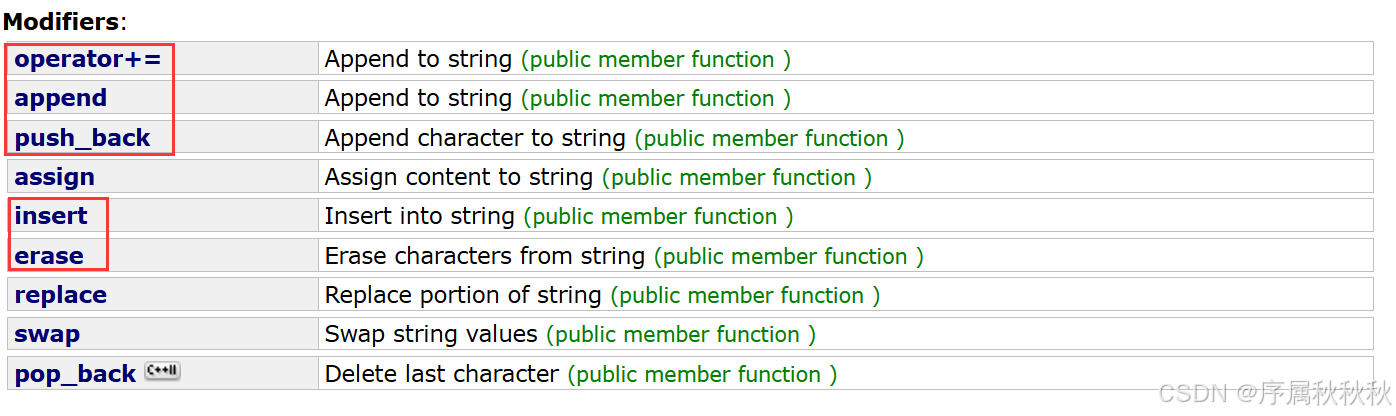Viewport: 1396px width, 416px height.
Task: Click the 'Insert into string' description text
Action: pos(420,216)
